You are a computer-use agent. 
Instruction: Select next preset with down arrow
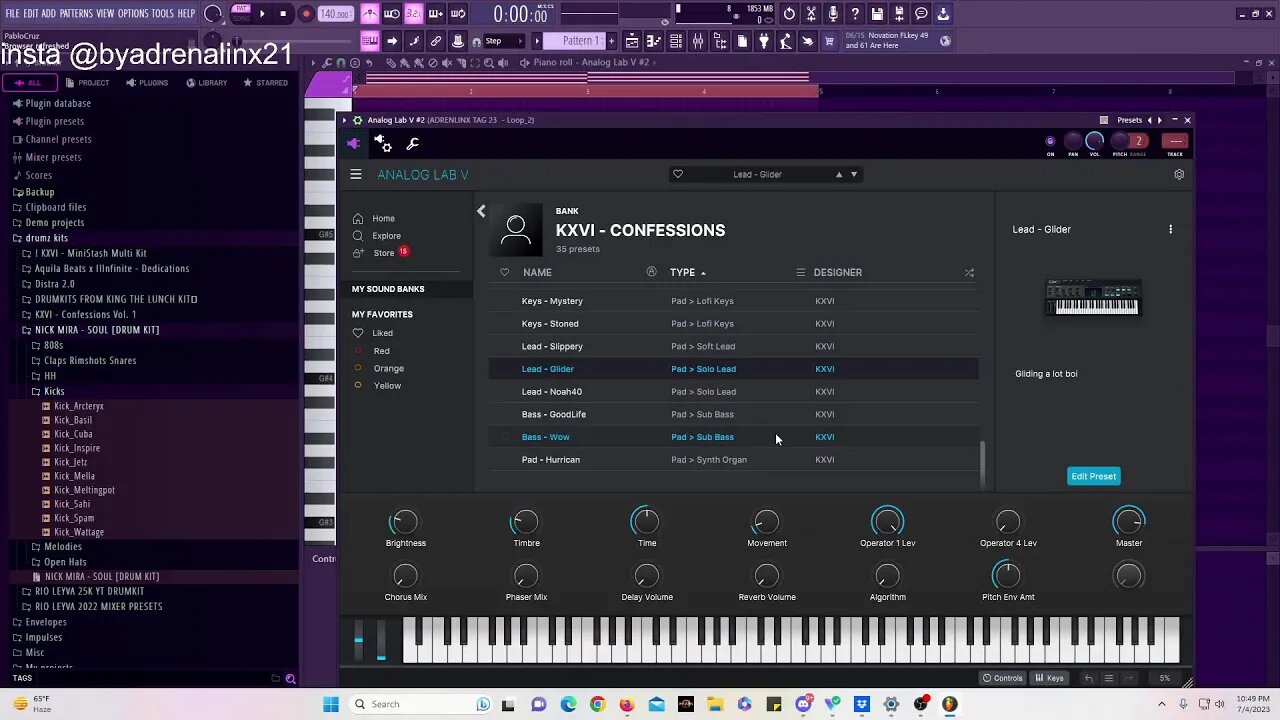[854, 174]
